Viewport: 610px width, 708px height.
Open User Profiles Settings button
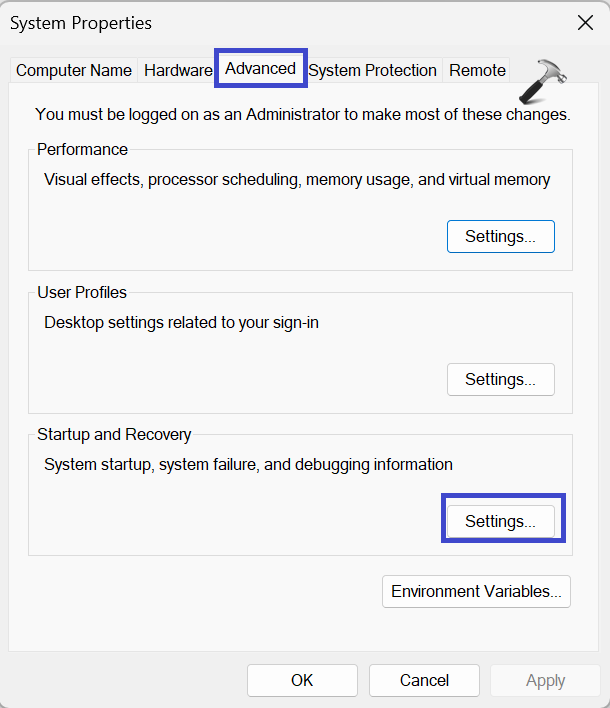(500, 380)
